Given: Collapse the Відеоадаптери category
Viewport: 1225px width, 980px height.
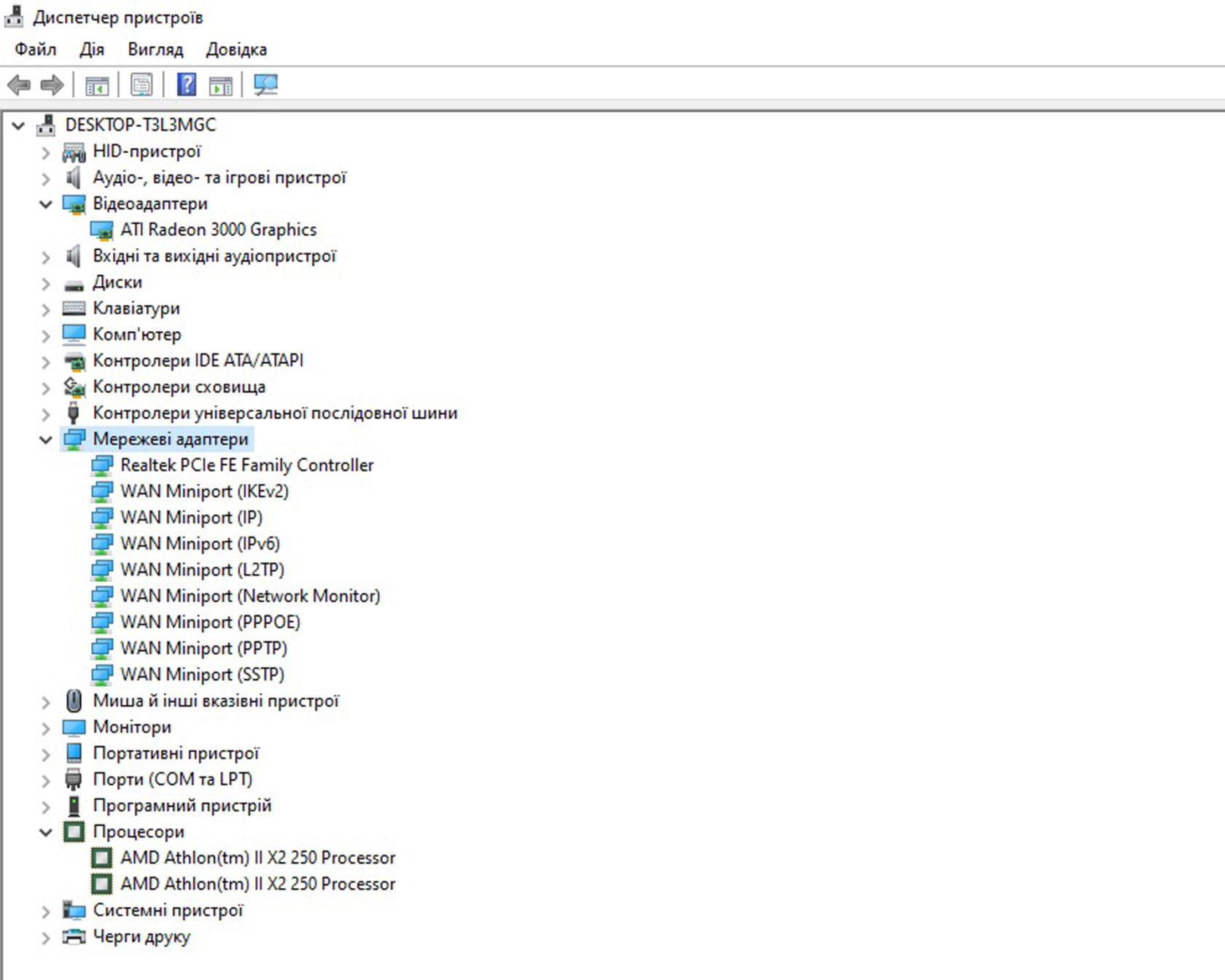Looking at the screenshot, I should point(46,204).
